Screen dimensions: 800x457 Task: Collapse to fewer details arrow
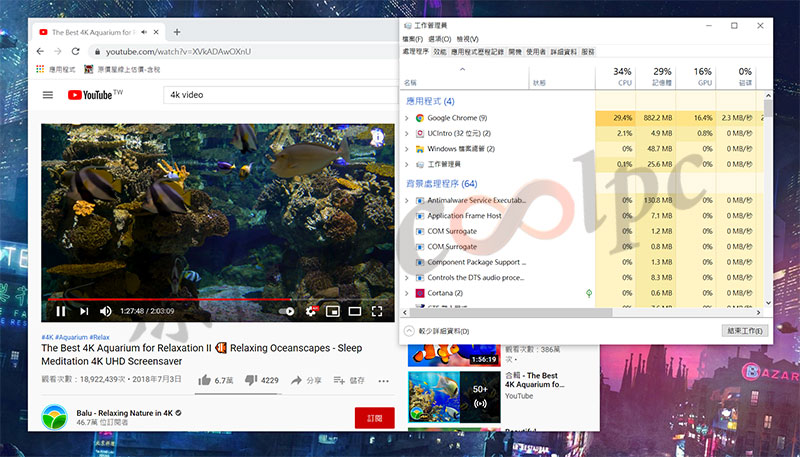(409, 331)
